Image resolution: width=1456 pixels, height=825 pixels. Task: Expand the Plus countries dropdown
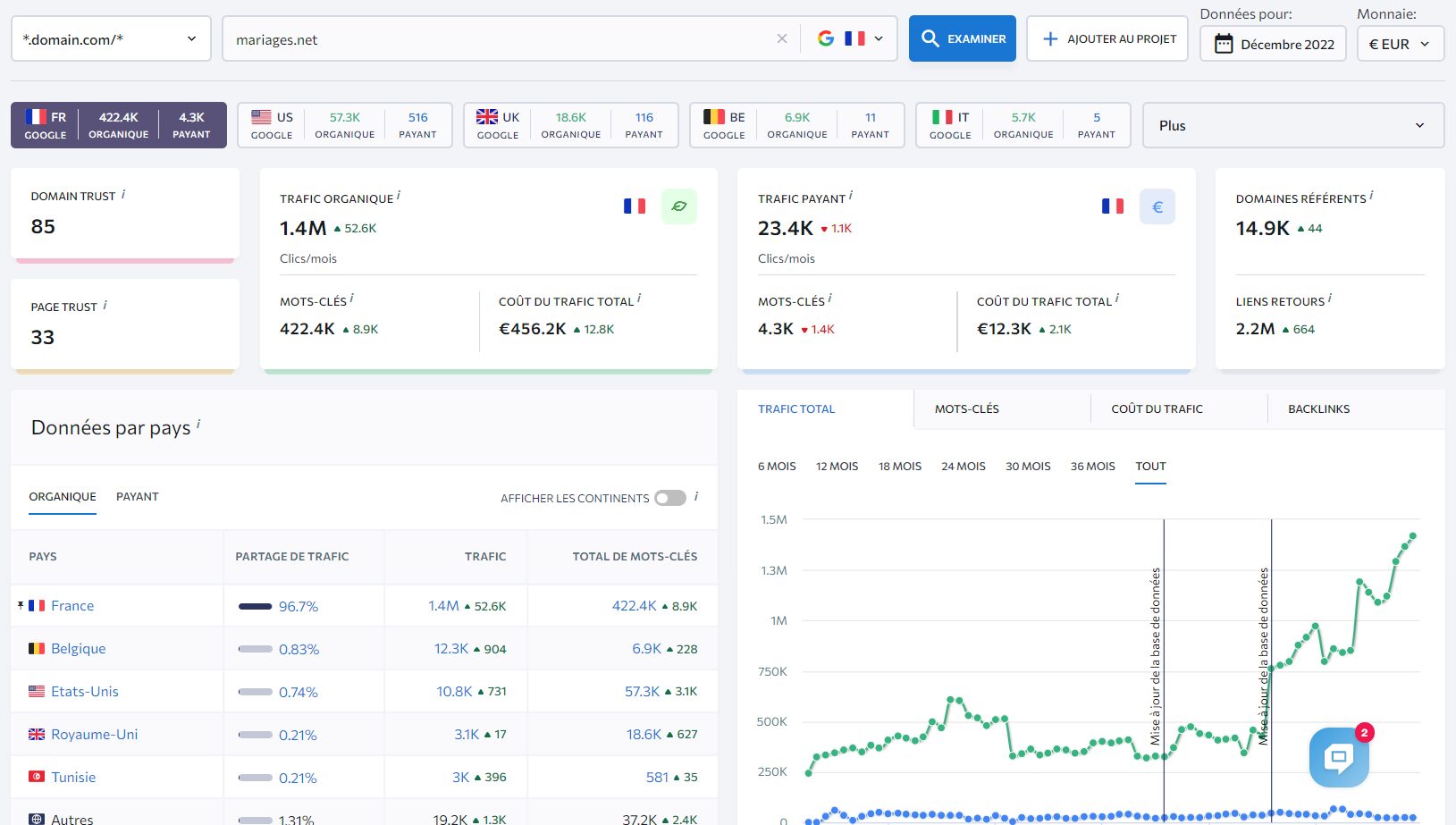tap(1293, 125)
